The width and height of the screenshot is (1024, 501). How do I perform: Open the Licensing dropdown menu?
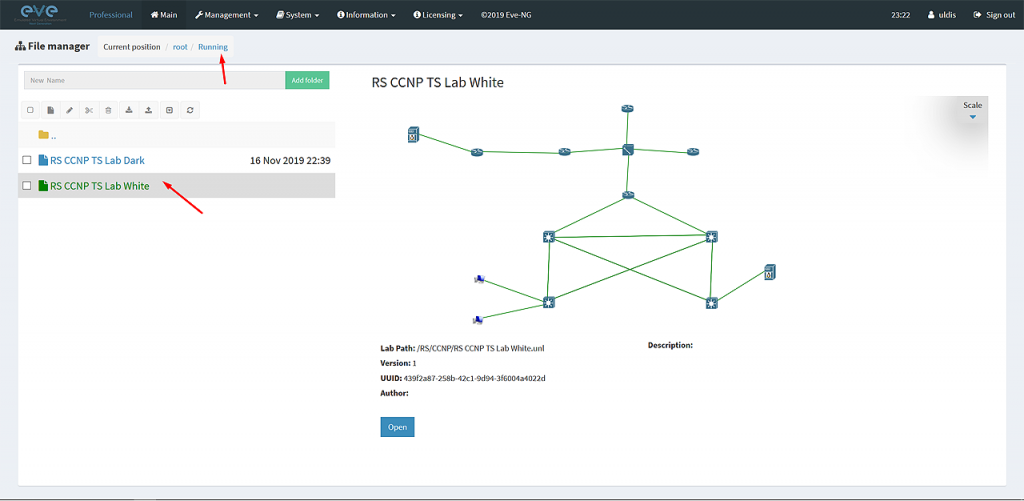point(438,15)
